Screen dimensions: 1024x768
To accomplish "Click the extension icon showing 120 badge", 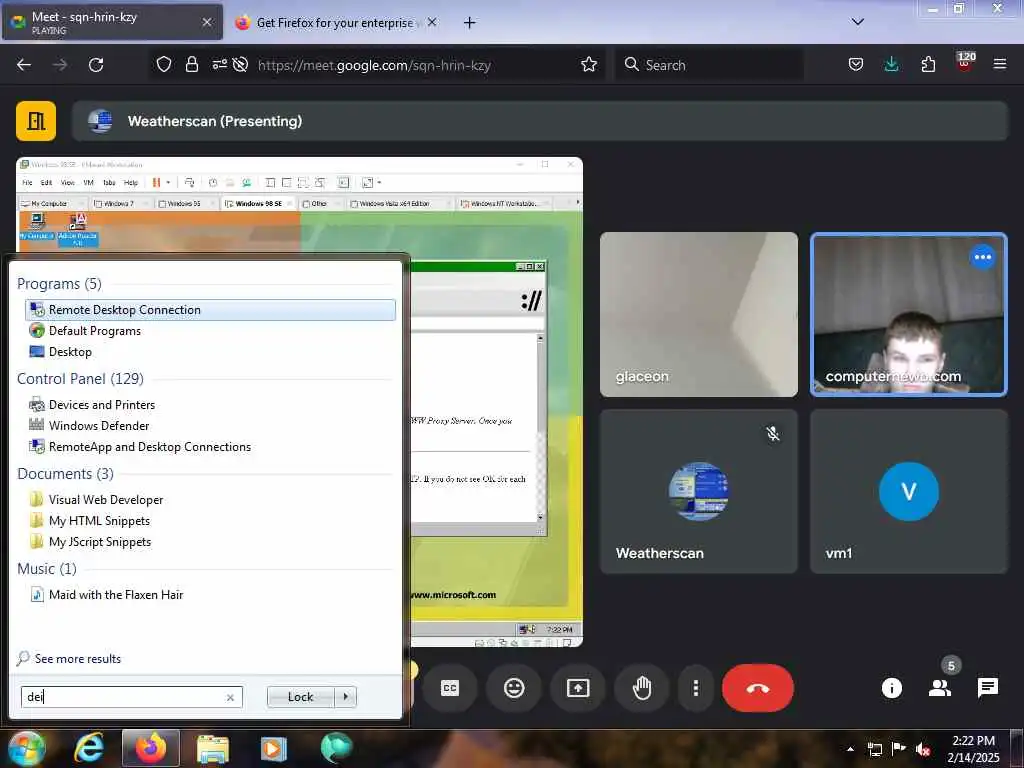I will coord(965,63).
